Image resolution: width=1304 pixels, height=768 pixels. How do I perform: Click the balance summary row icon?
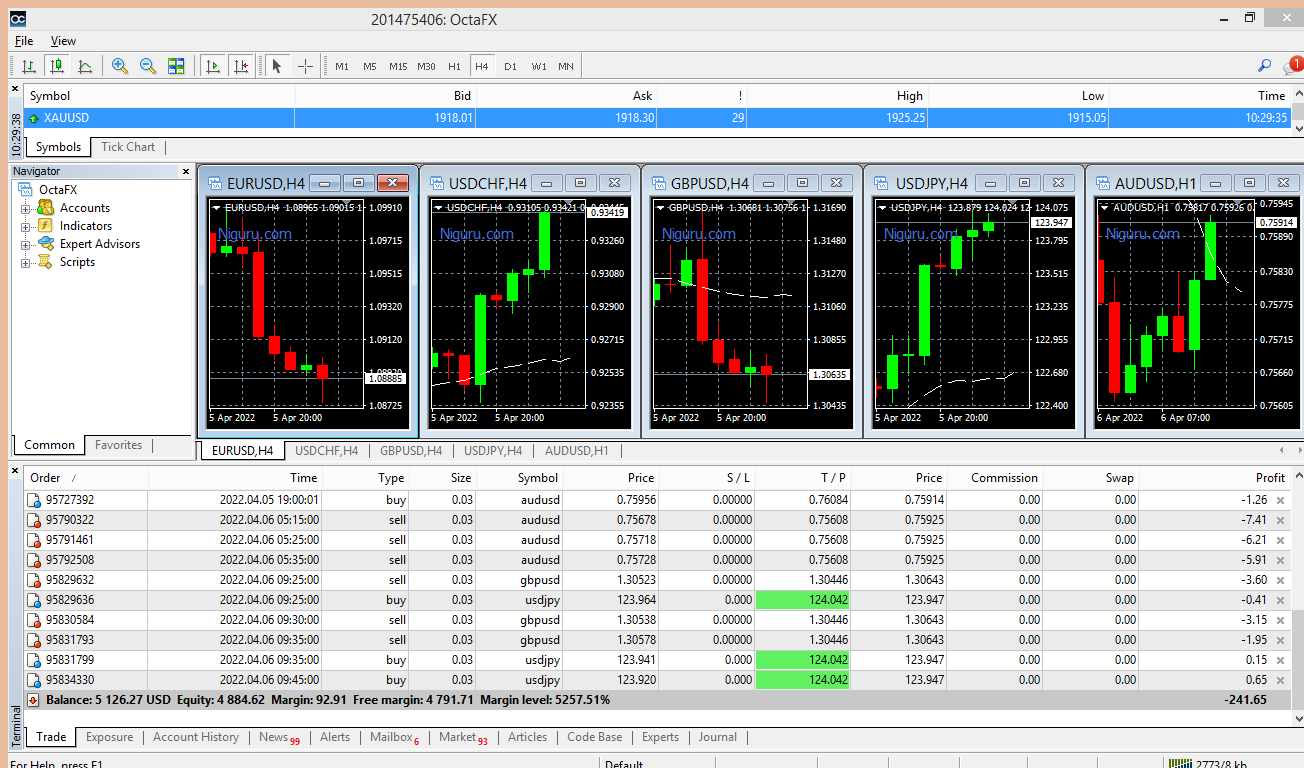[34, 700]
